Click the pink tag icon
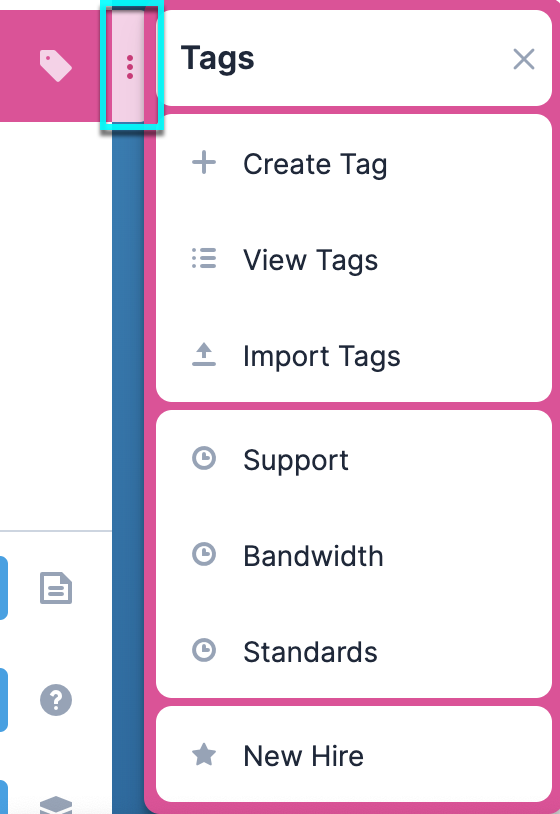This screenshot has width=560, height=814. (x=56, y=66)
